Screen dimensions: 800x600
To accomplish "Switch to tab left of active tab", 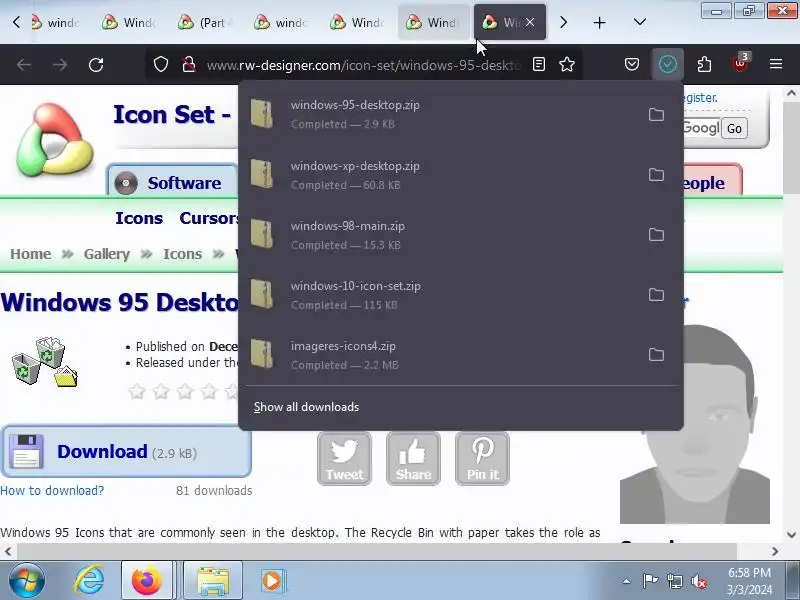I will click(434, 22).
